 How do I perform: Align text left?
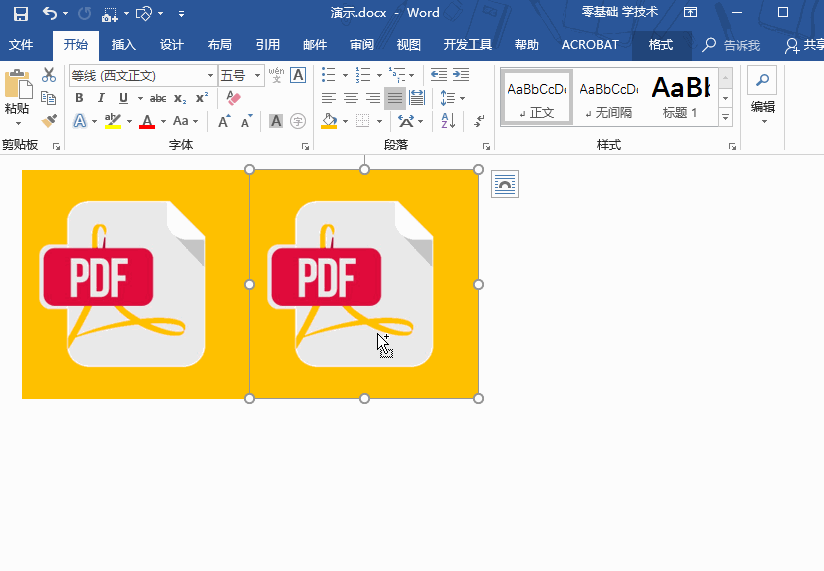(x=329, y=98)
